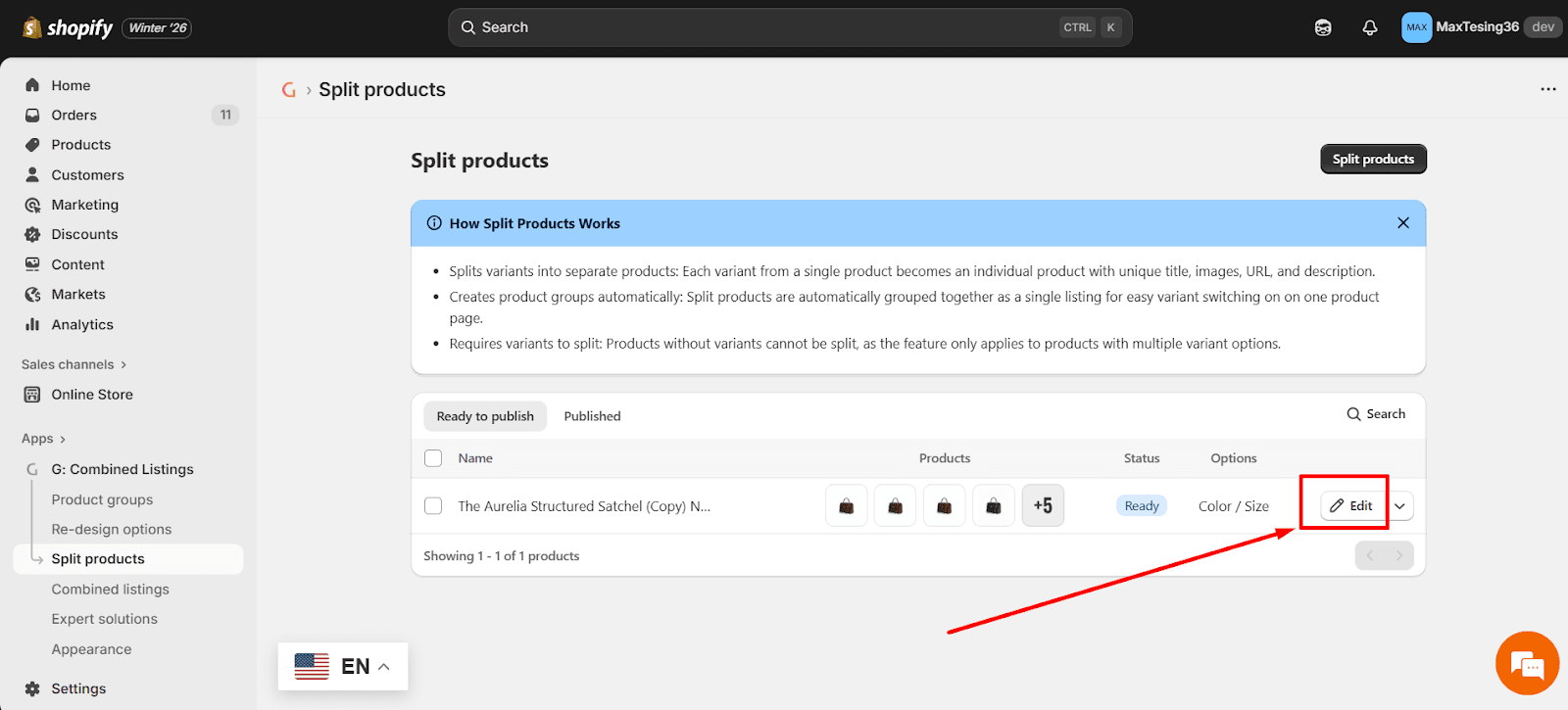Click the Products tag icon
Viewport: 1568px width, 710px height.
pyautogui.click(x=32, y=145)
